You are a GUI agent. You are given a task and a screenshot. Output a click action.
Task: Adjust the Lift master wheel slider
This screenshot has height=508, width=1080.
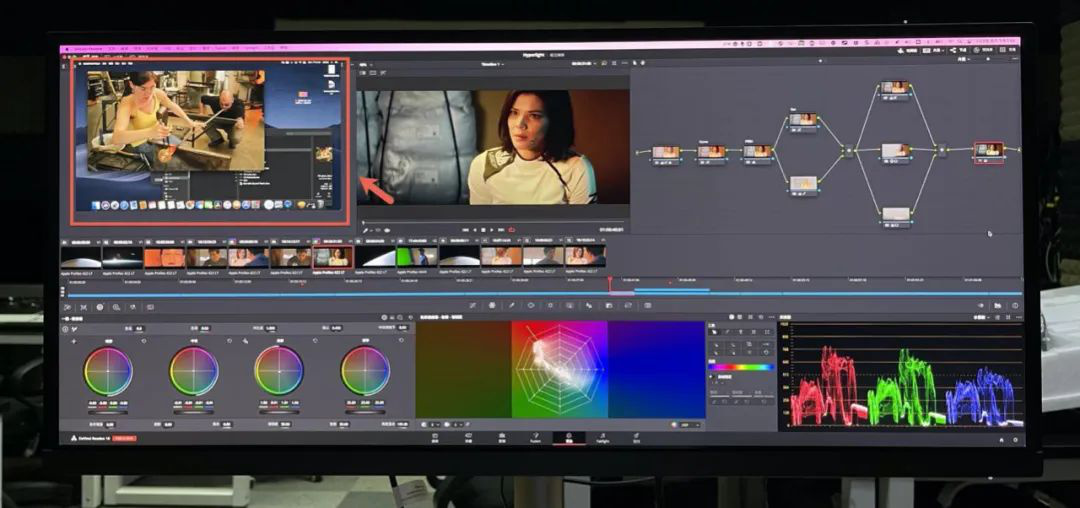tap(108, 412)
